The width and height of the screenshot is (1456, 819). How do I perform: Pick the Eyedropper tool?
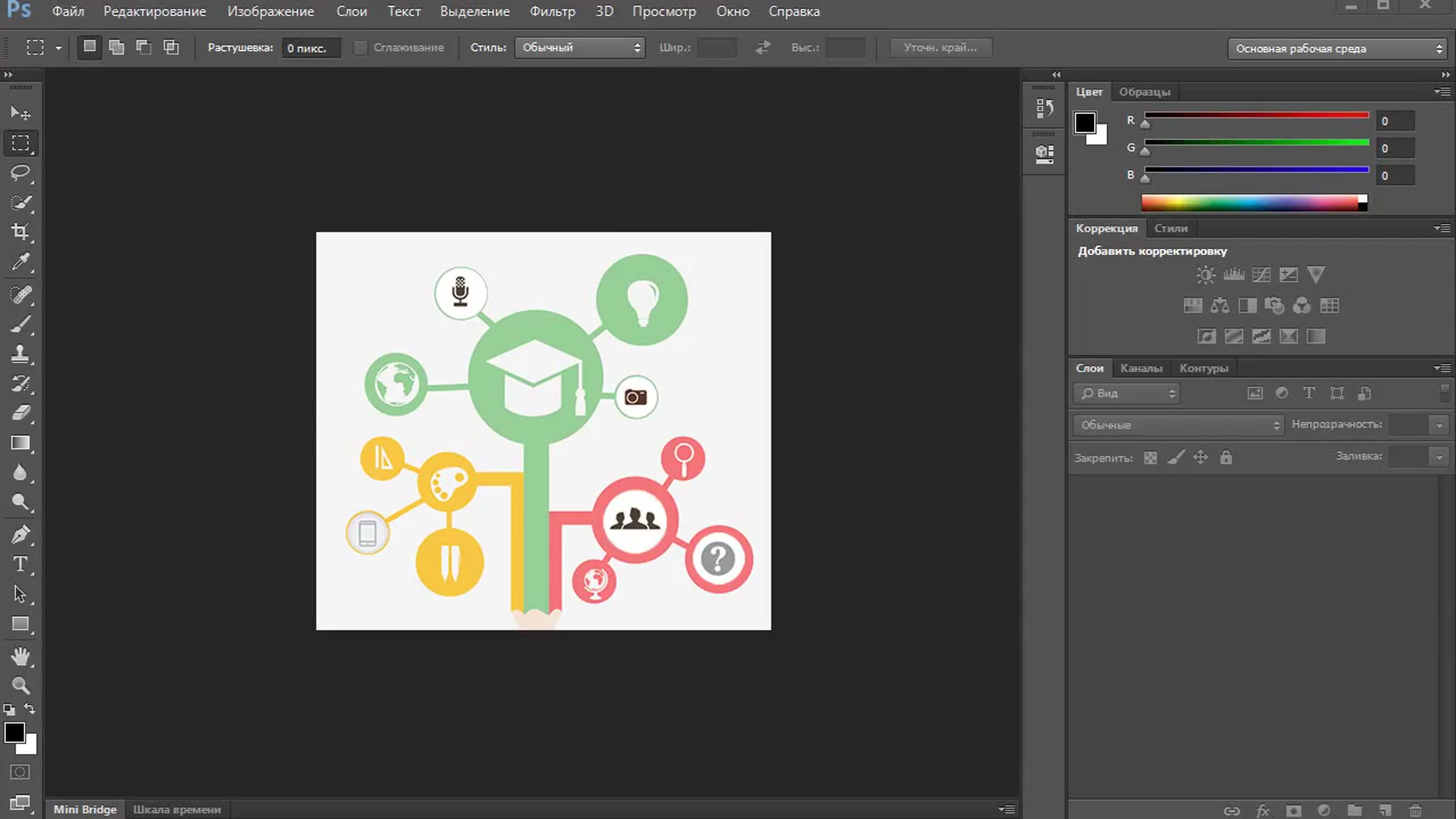tap(20, 261)
